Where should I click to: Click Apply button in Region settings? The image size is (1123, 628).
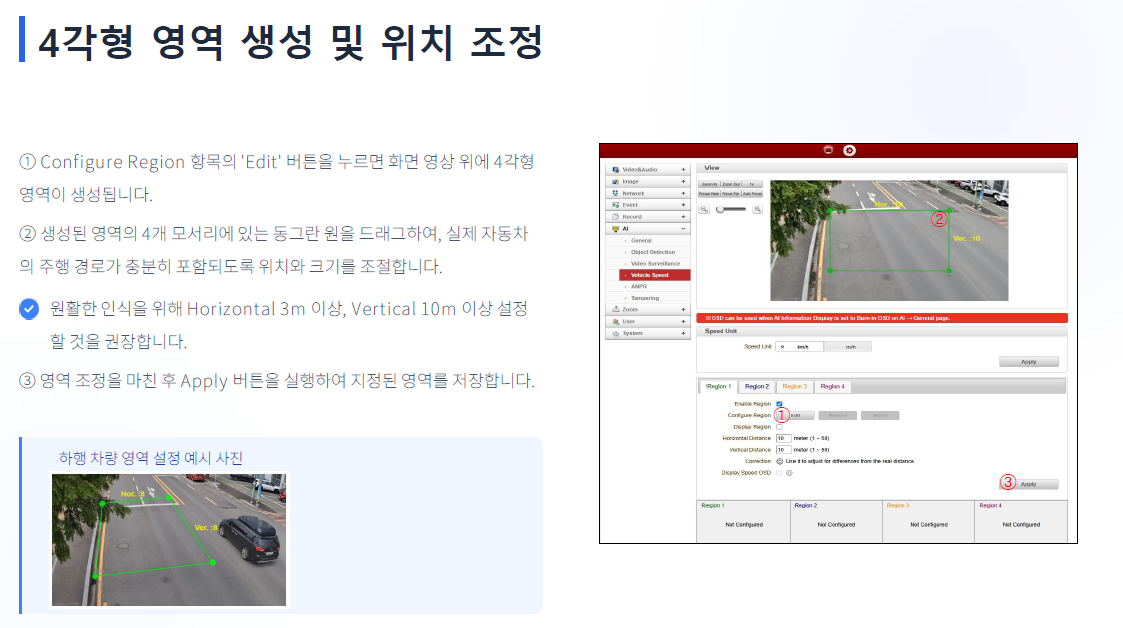pos(1028,484)
